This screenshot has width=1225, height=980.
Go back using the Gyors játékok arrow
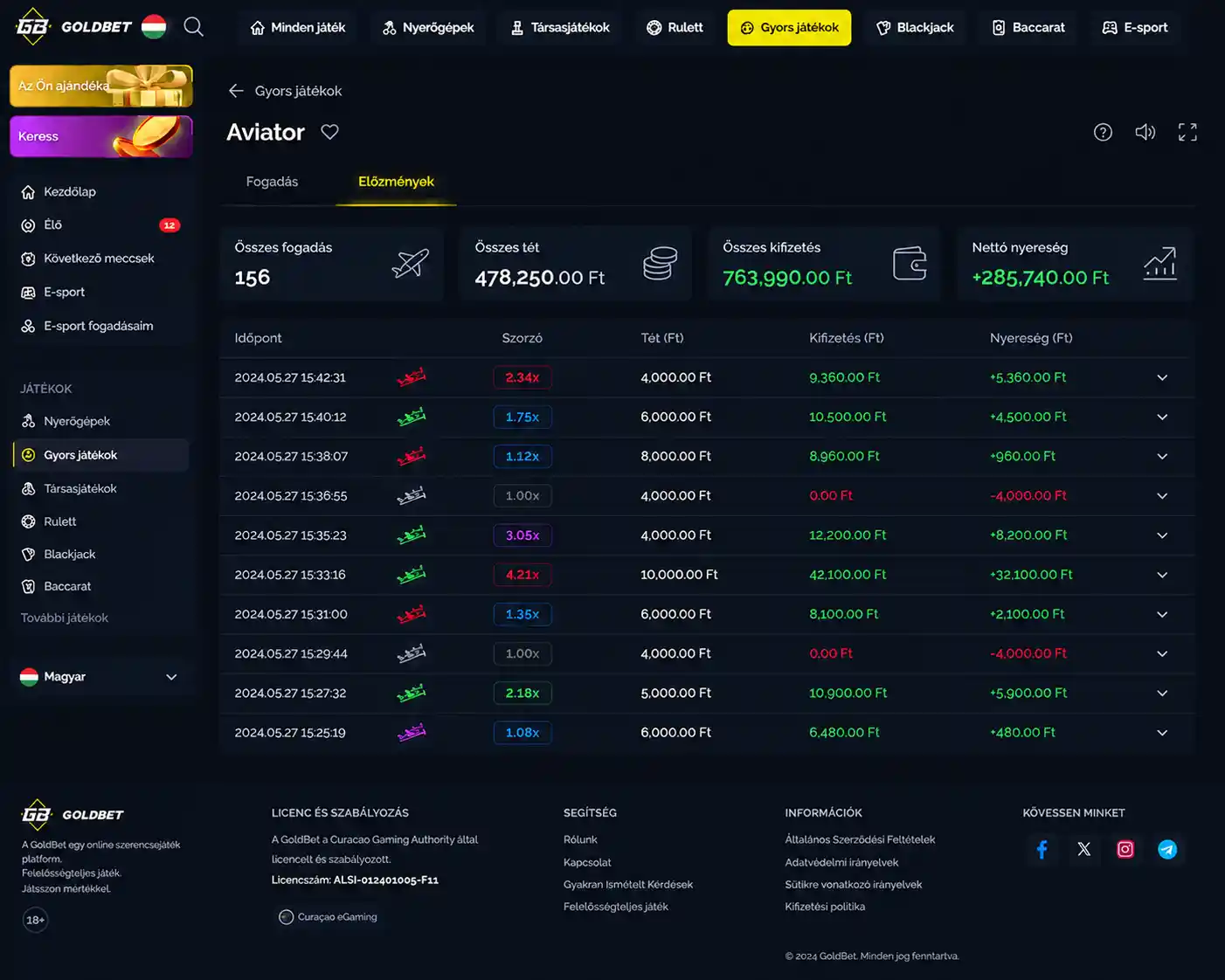click(x=236, y=91)
